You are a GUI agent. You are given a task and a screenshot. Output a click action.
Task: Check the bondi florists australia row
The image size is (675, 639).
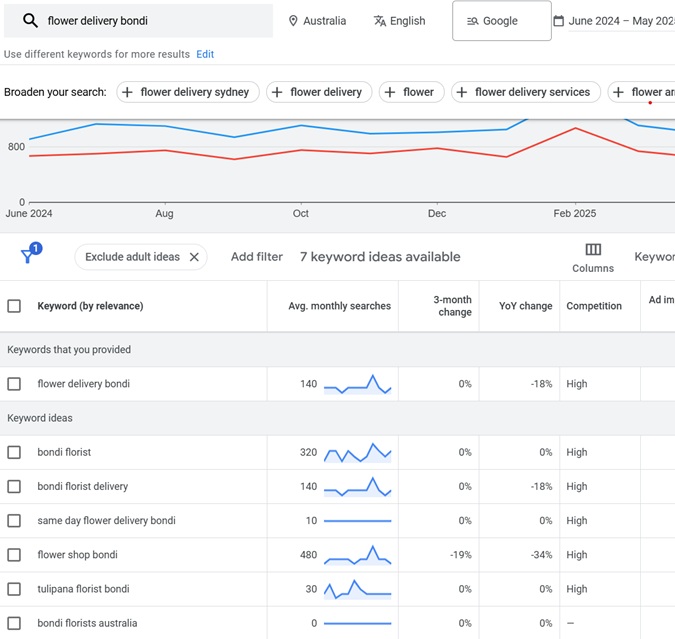point(14,623)
